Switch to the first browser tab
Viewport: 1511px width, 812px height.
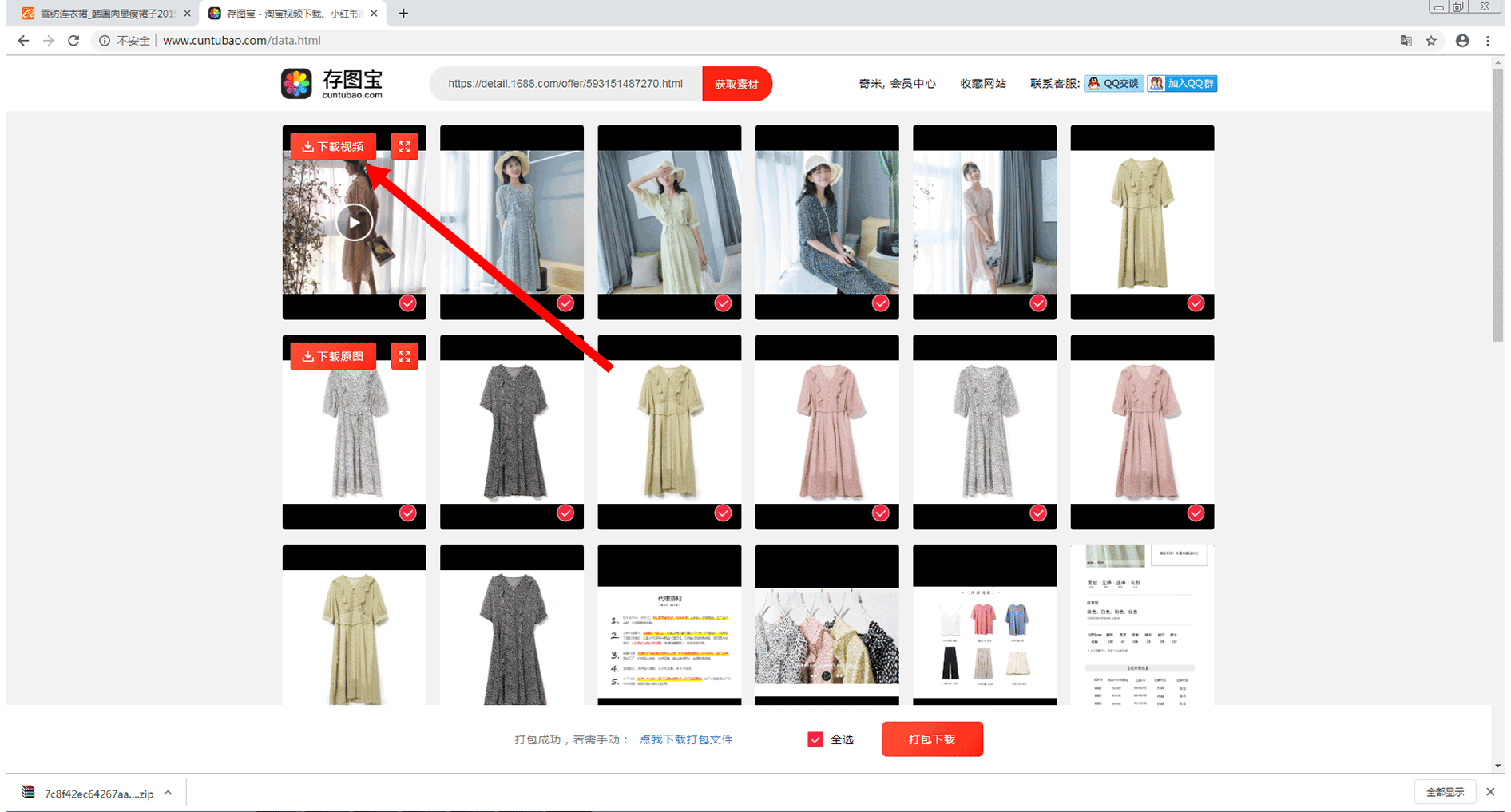click(104, 14)
